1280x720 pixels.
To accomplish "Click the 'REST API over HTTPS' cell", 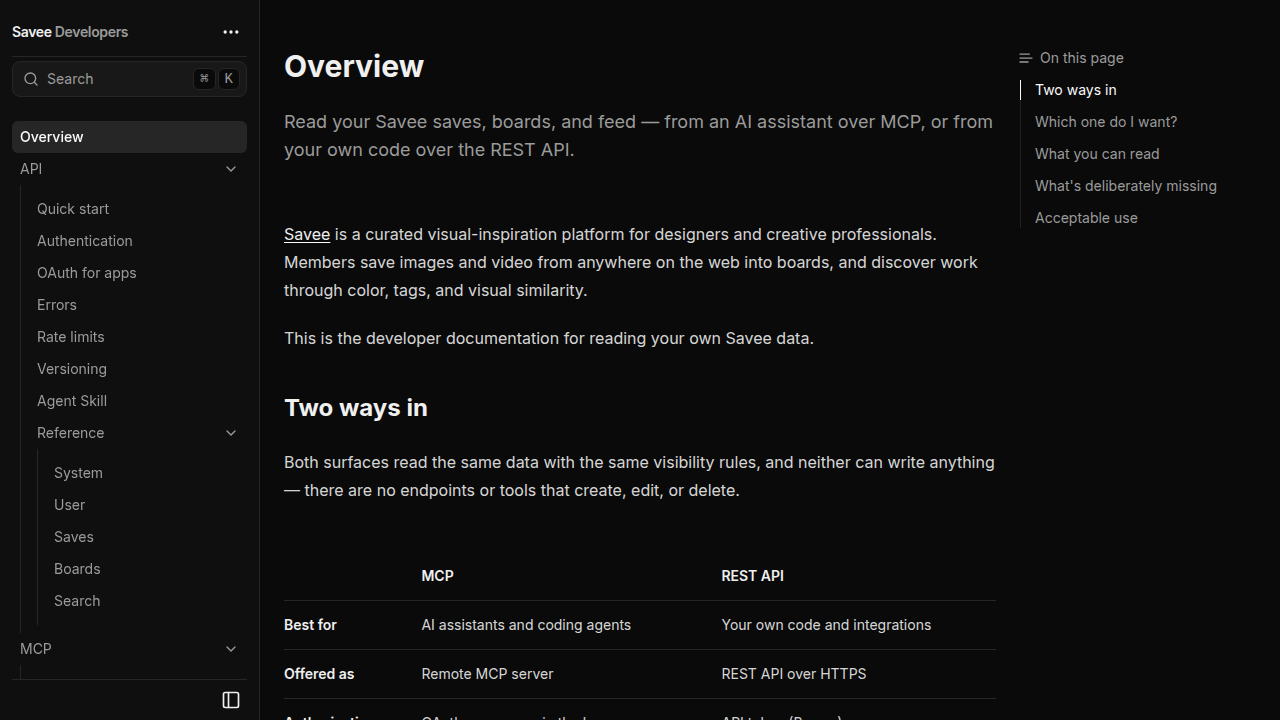I will tap(794, 674).
